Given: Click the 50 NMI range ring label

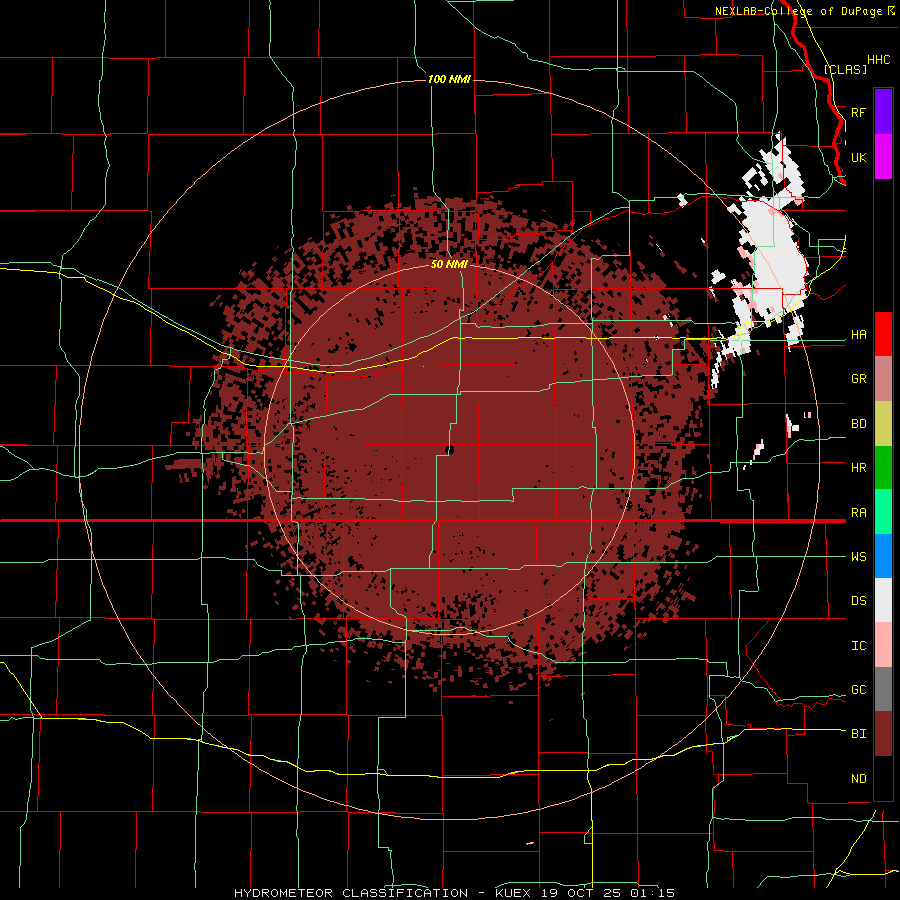Looking at the screenshot, I should (449, 264).
